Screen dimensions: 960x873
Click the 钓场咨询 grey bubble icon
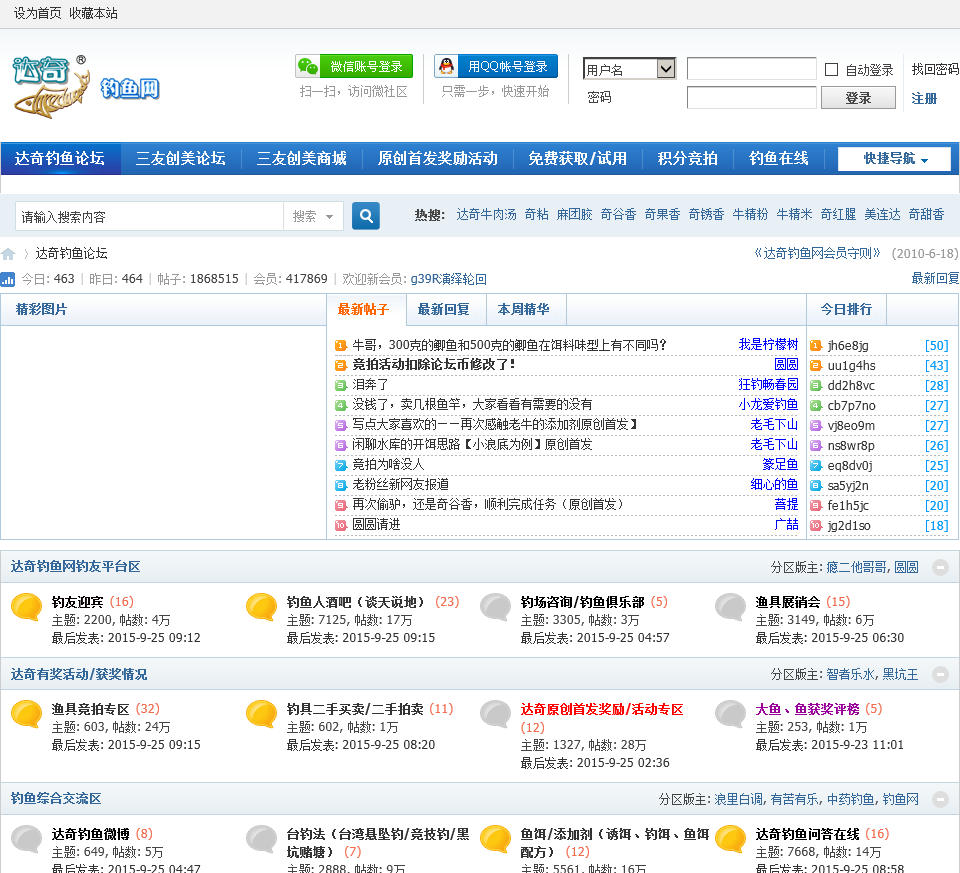(x=496, y=607)
